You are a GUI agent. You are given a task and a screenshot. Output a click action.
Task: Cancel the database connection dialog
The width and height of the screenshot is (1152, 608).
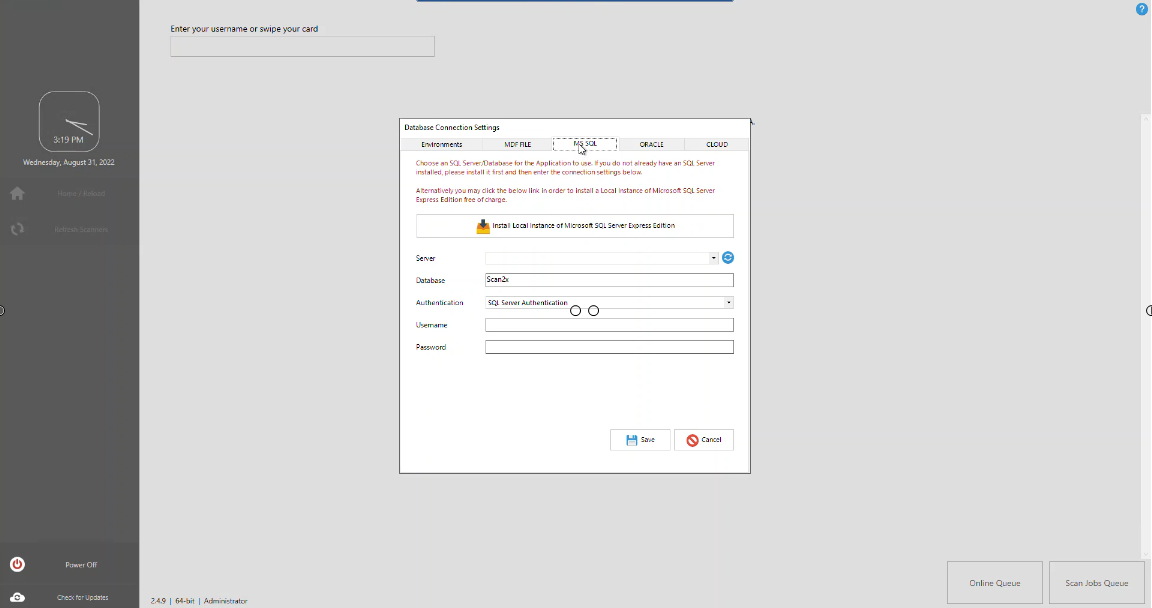click(704, 440)
